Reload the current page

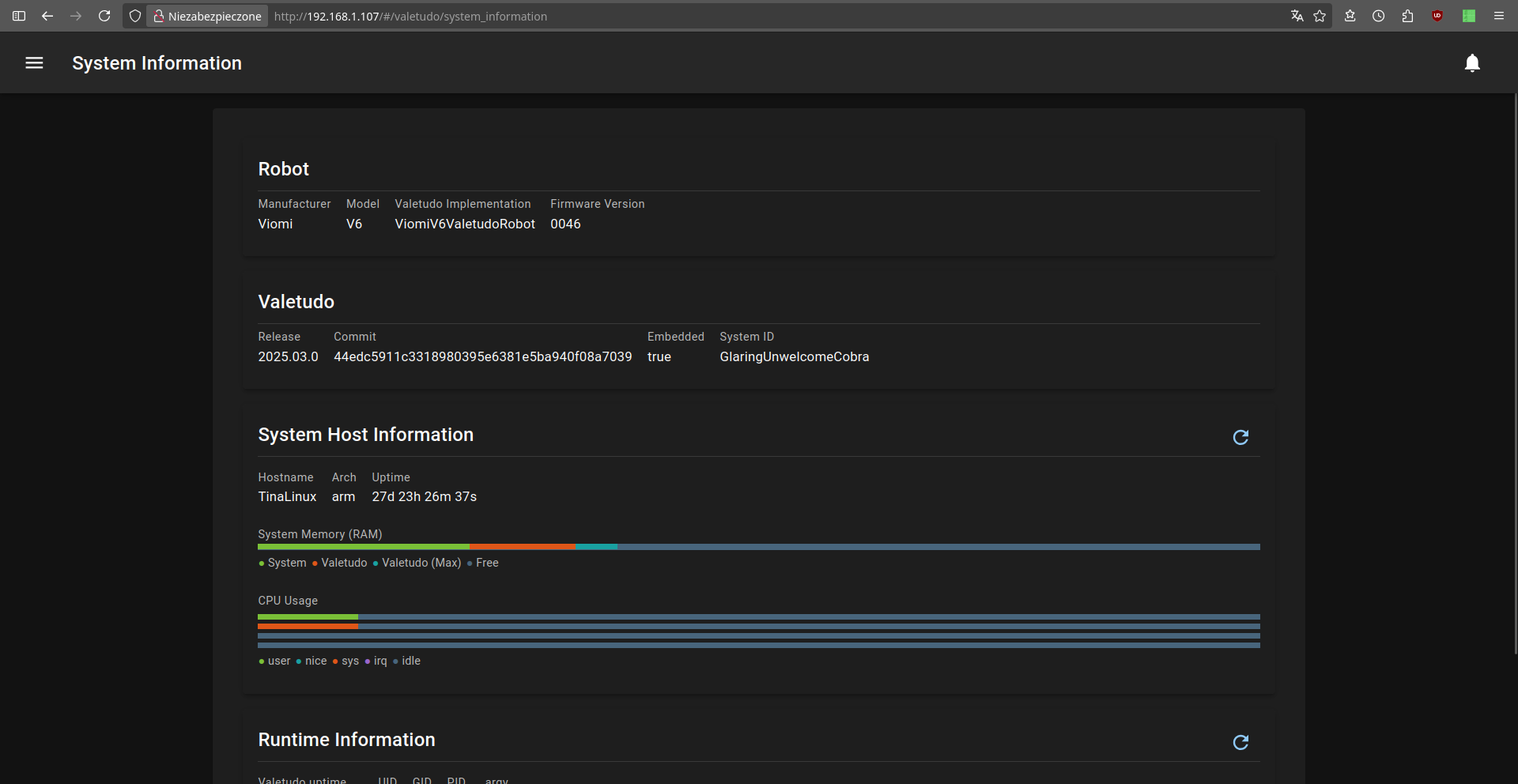pyautogui.click(x=104, y=16)
